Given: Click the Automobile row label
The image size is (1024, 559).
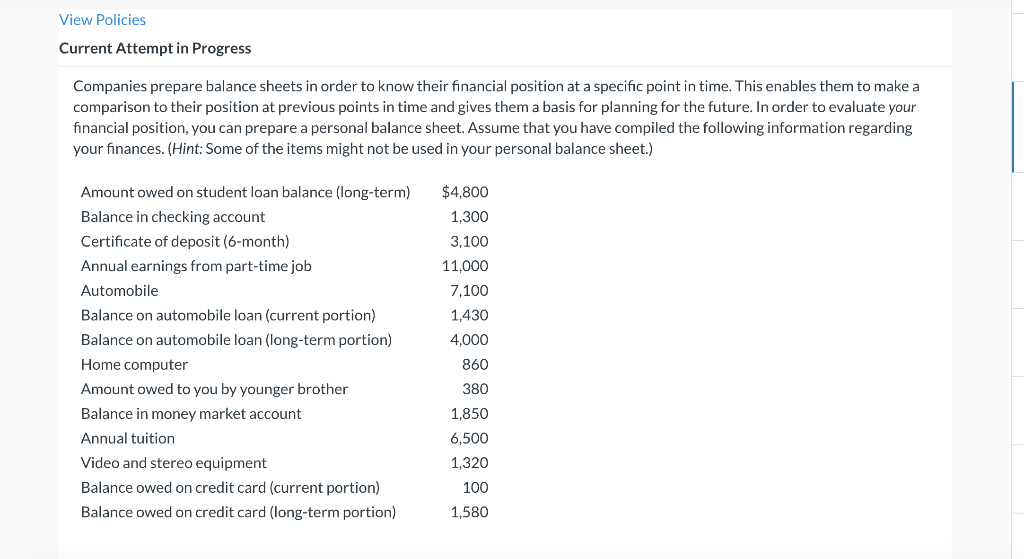Looking at the screenshot, I should [119, 291].
